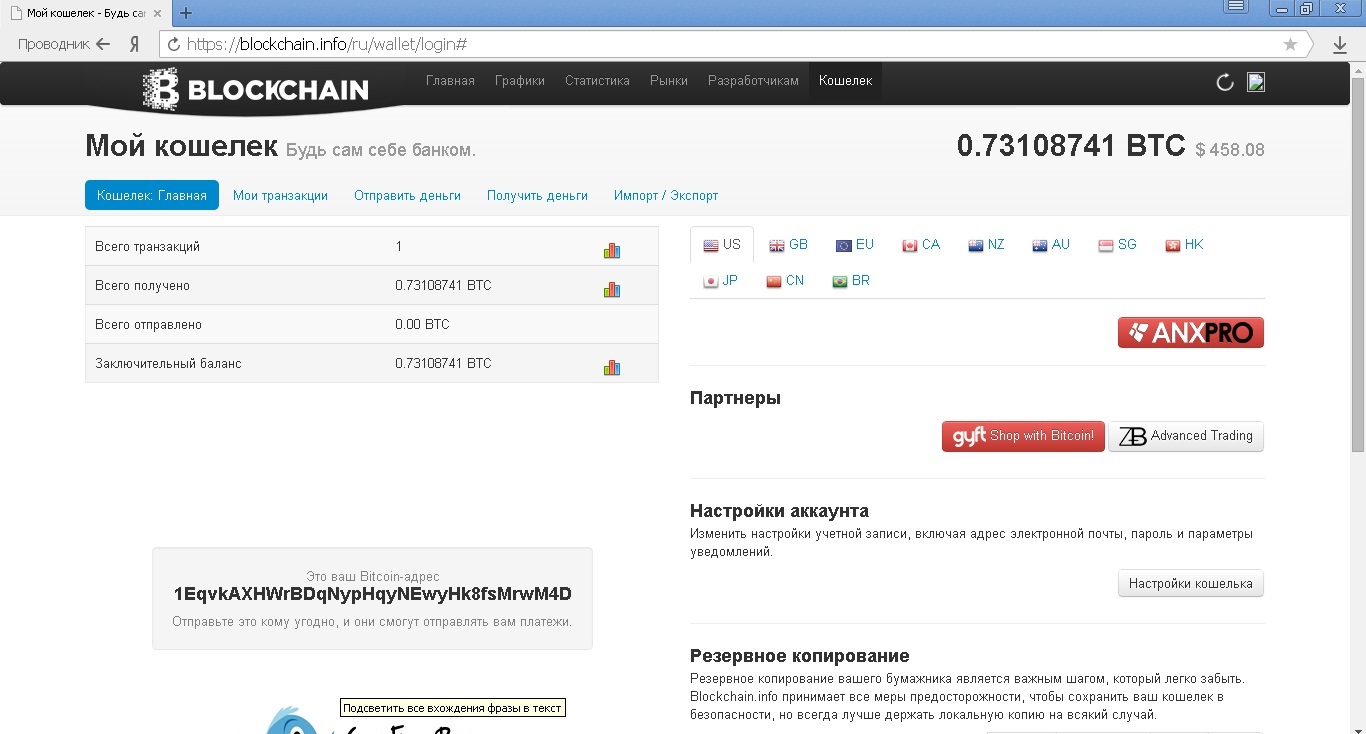Switch to Отправить деньги tab
The width and height of the screenshot is (1366, 734).
pyautogui.click(x=407, y=195)
